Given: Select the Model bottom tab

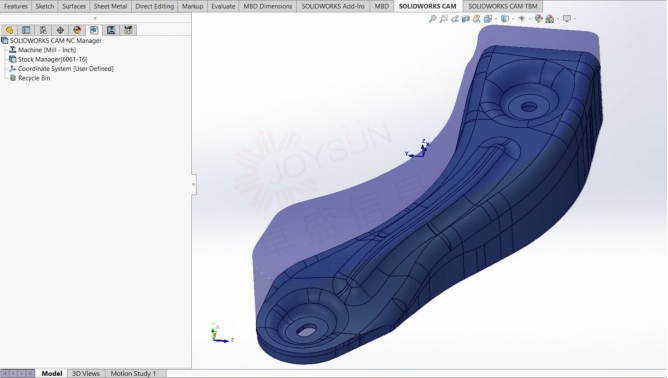Looking at the screenshot, I should click(x=52, y=373).
